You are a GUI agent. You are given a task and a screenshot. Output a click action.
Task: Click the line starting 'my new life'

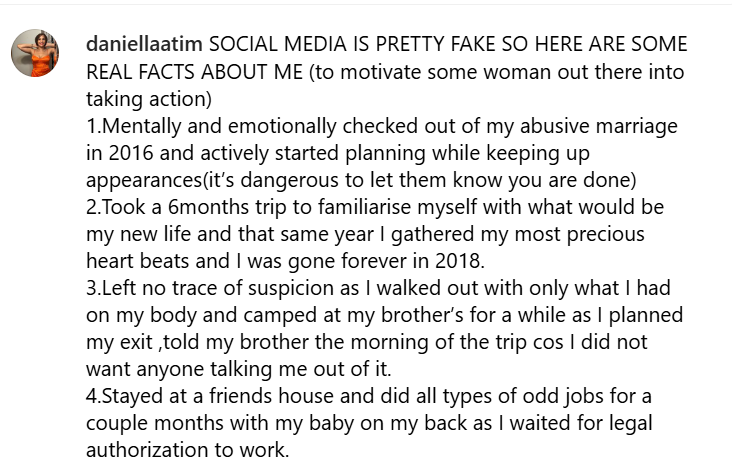pos(360,234)
